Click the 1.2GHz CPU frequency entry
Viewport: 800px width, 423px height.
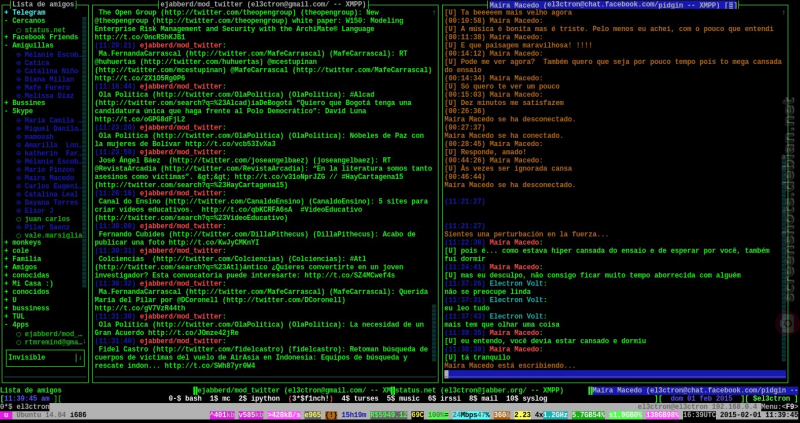[555, 415]
